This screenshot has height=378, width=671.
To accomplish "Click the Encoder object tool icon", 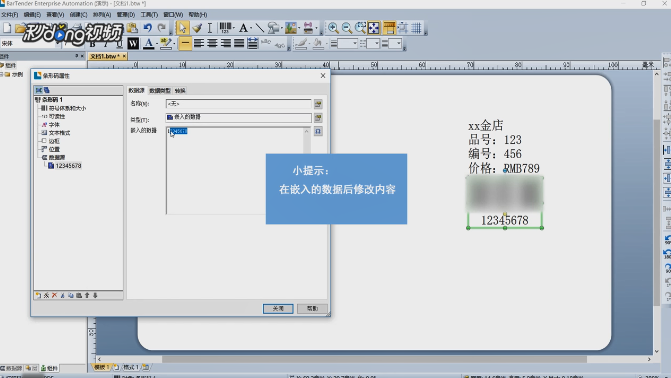I will (x=308, y=28).
